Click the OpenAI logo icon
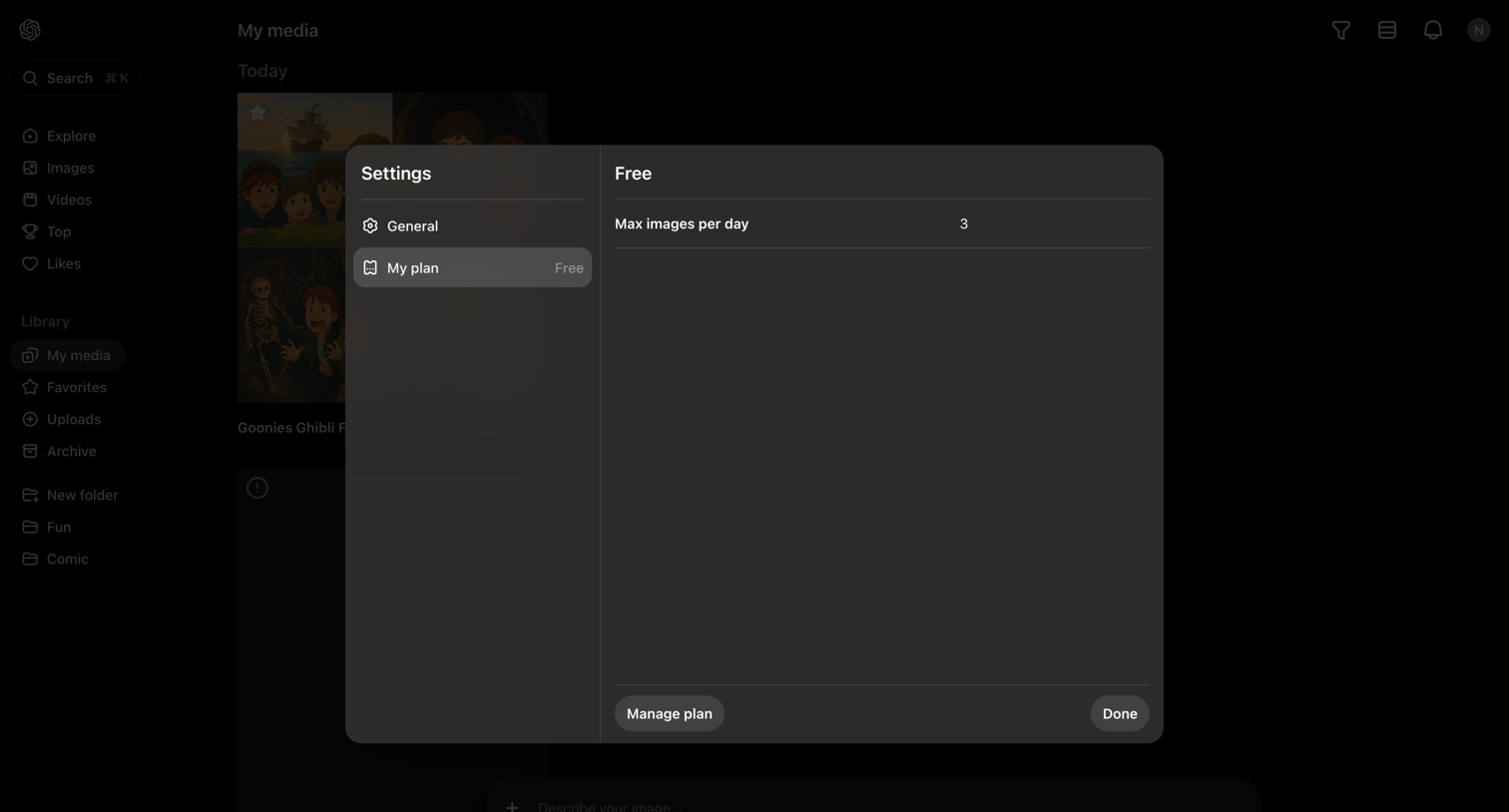Image resolution: width=1509 pixels, height=812 pixels. tap(30, 30)
